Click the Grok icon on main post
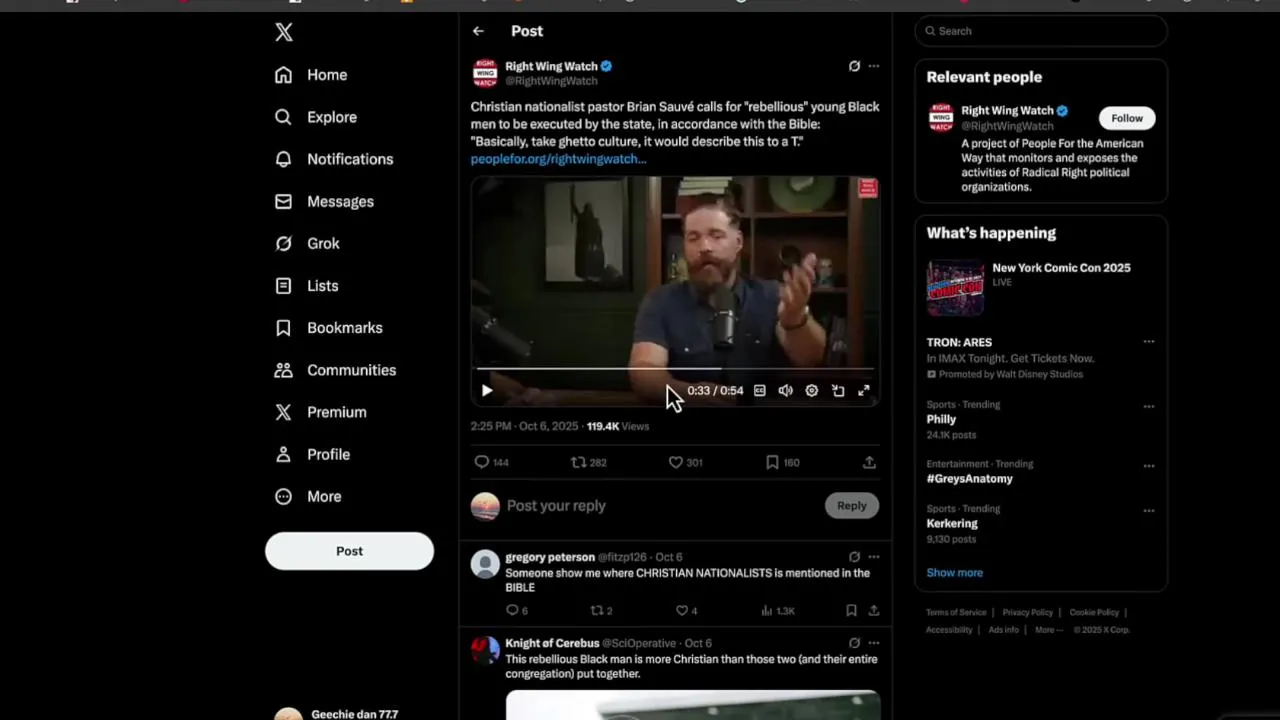Image resolution: width=1280 pixels, height=720 pixels. pyautogui.click(x=854, y=66)
